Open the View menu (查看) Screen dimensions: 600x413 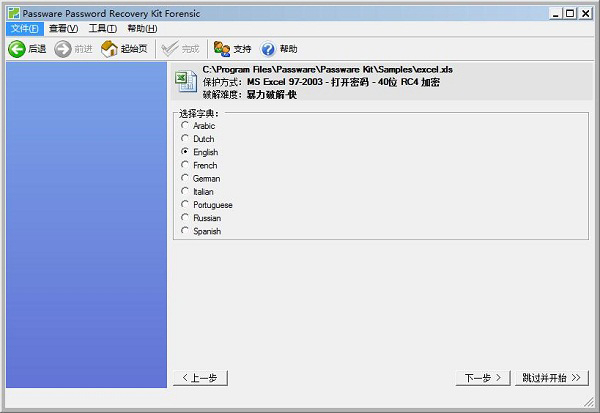click(63, 29)
